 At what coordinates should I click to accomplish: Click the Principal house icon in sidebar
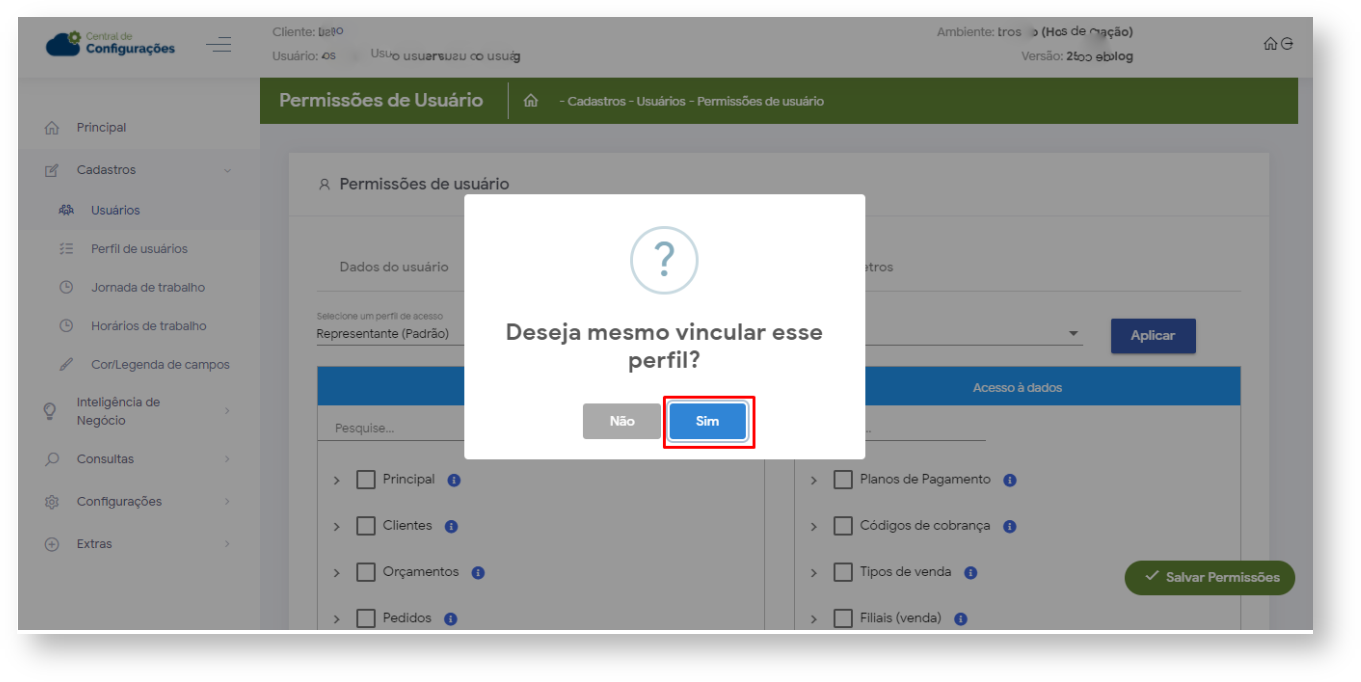[x=52, y=128]
